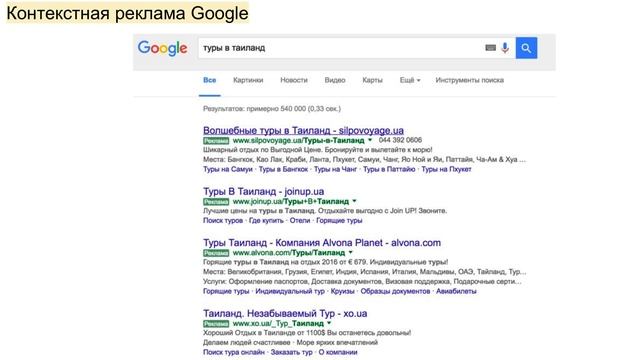Open sitelink 'Заказать тур'
Image resolution: width=640 pixels, height=360 pixels.
click(x=291, y=352)
